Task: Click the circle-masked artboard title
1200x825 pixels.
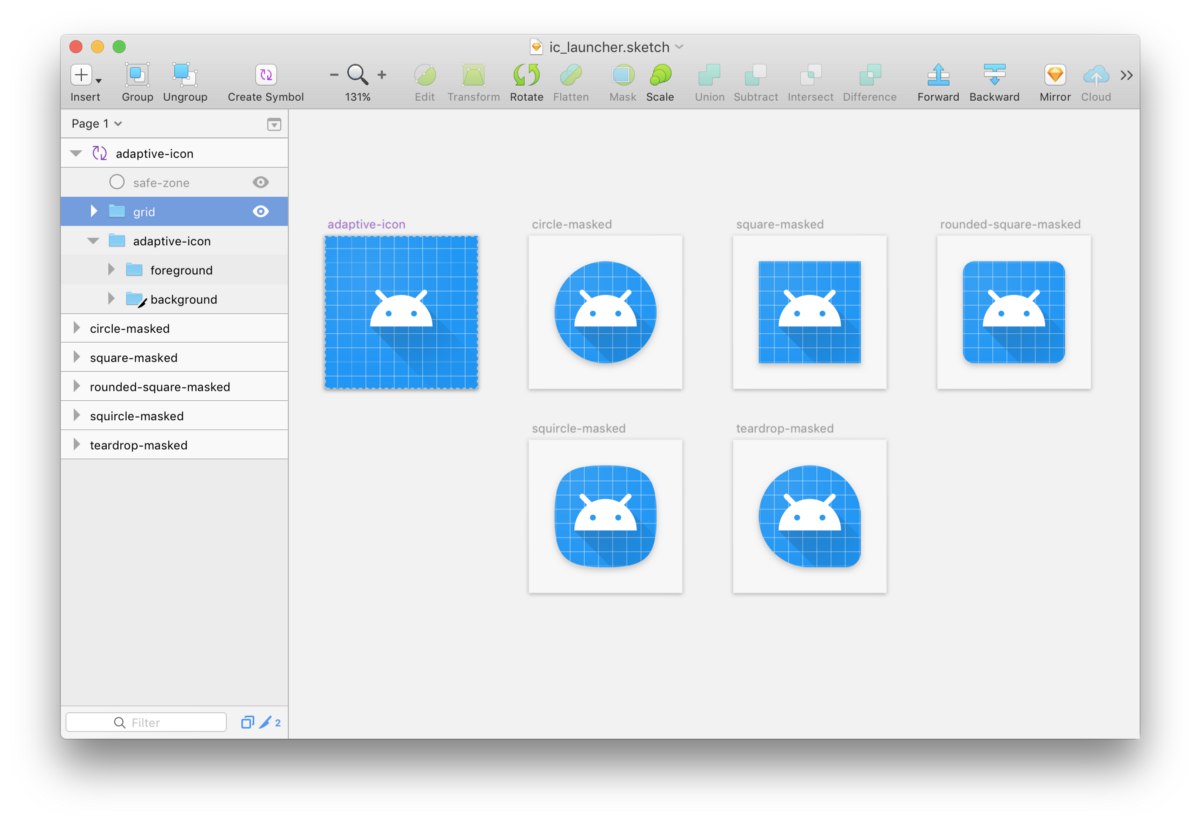Action: 572,224
